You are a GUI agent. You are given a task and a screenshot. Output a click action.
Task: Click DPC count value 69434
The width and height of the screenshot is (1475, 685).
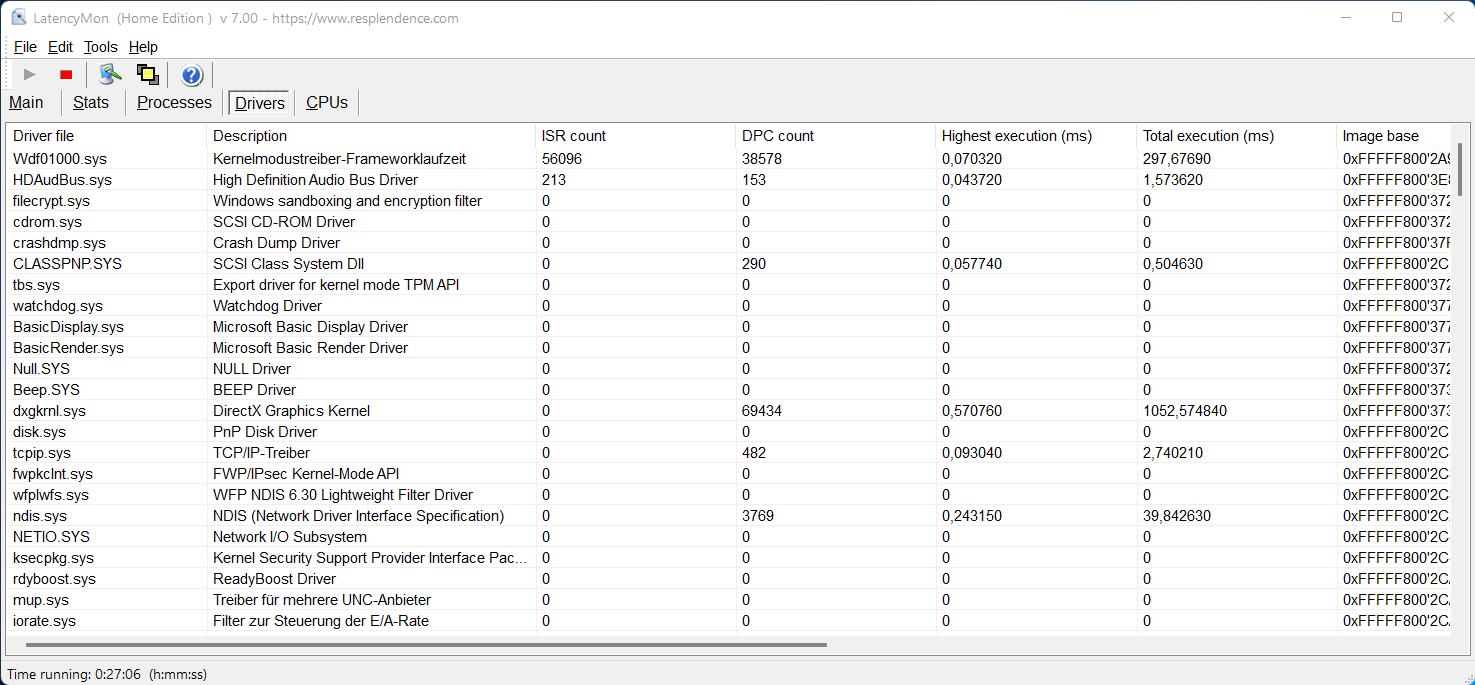click(x=762, y=411)
